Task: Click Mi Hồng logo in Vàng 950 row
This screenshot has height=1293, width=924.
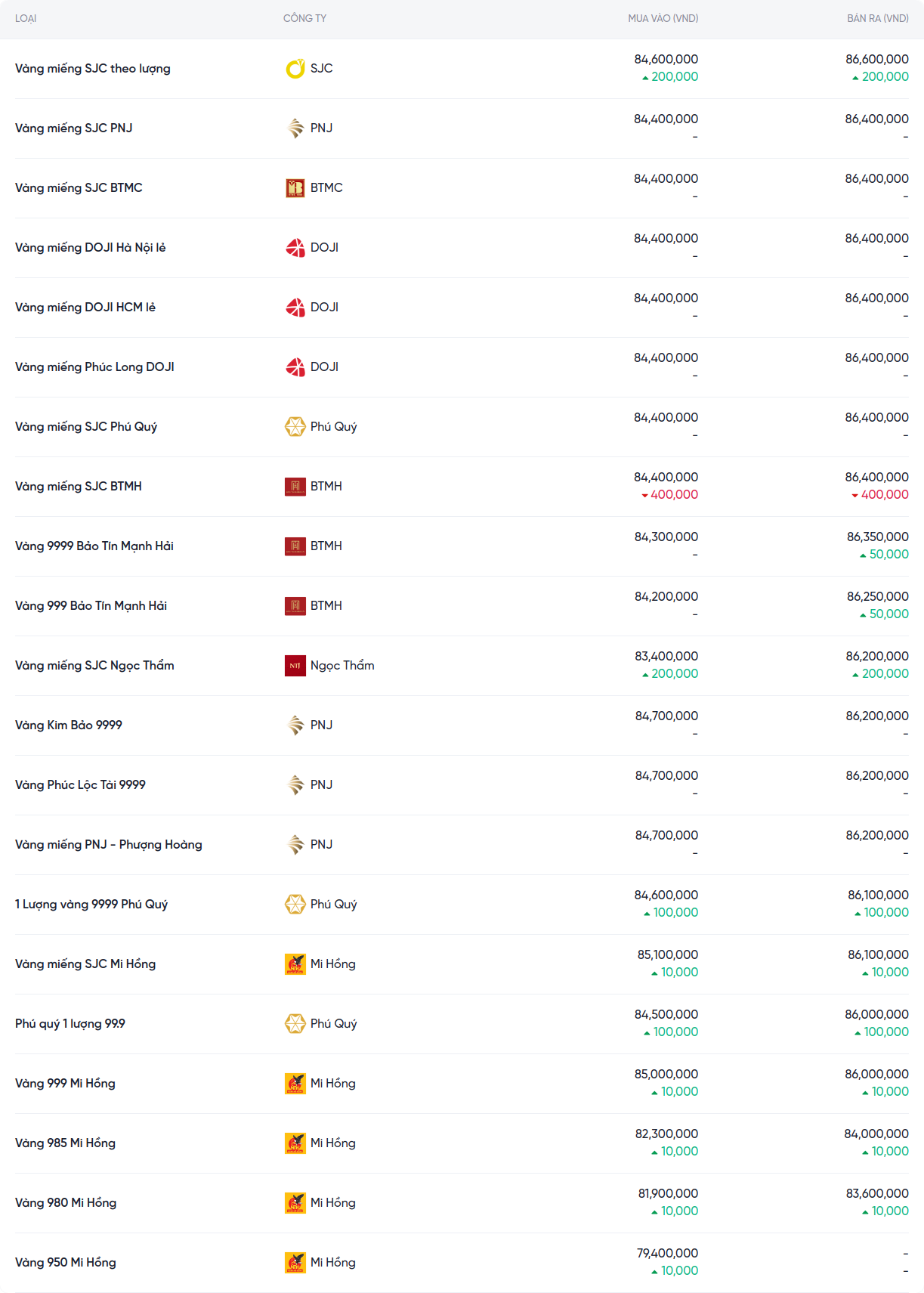Action: pos(295,1263)
